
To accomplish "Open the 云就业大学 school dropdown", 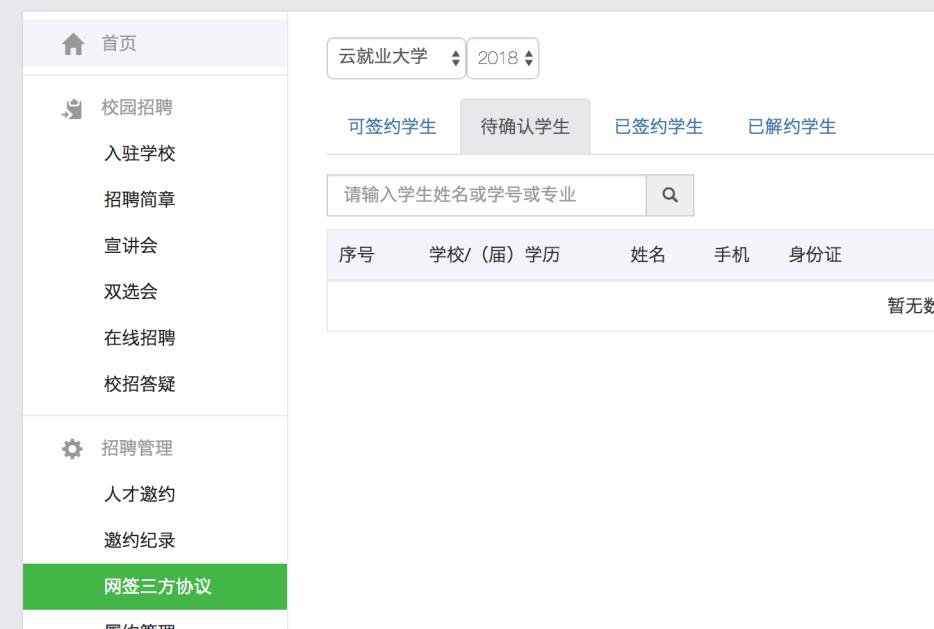I will 396,58.
